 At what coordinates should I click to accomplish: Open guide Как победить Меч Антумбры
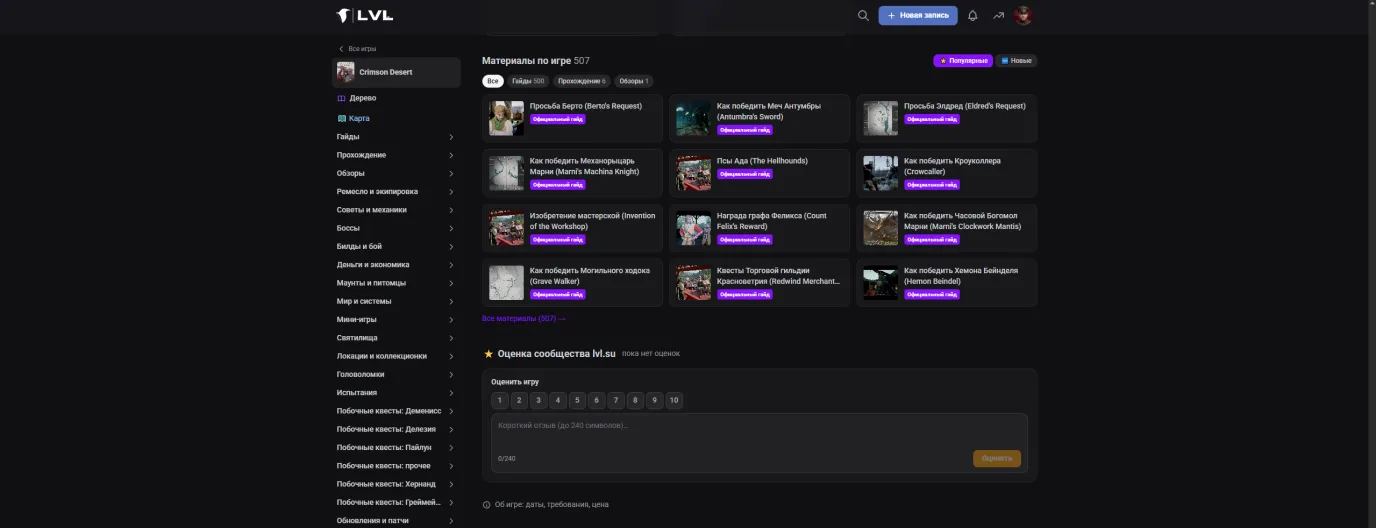(759, 118)
